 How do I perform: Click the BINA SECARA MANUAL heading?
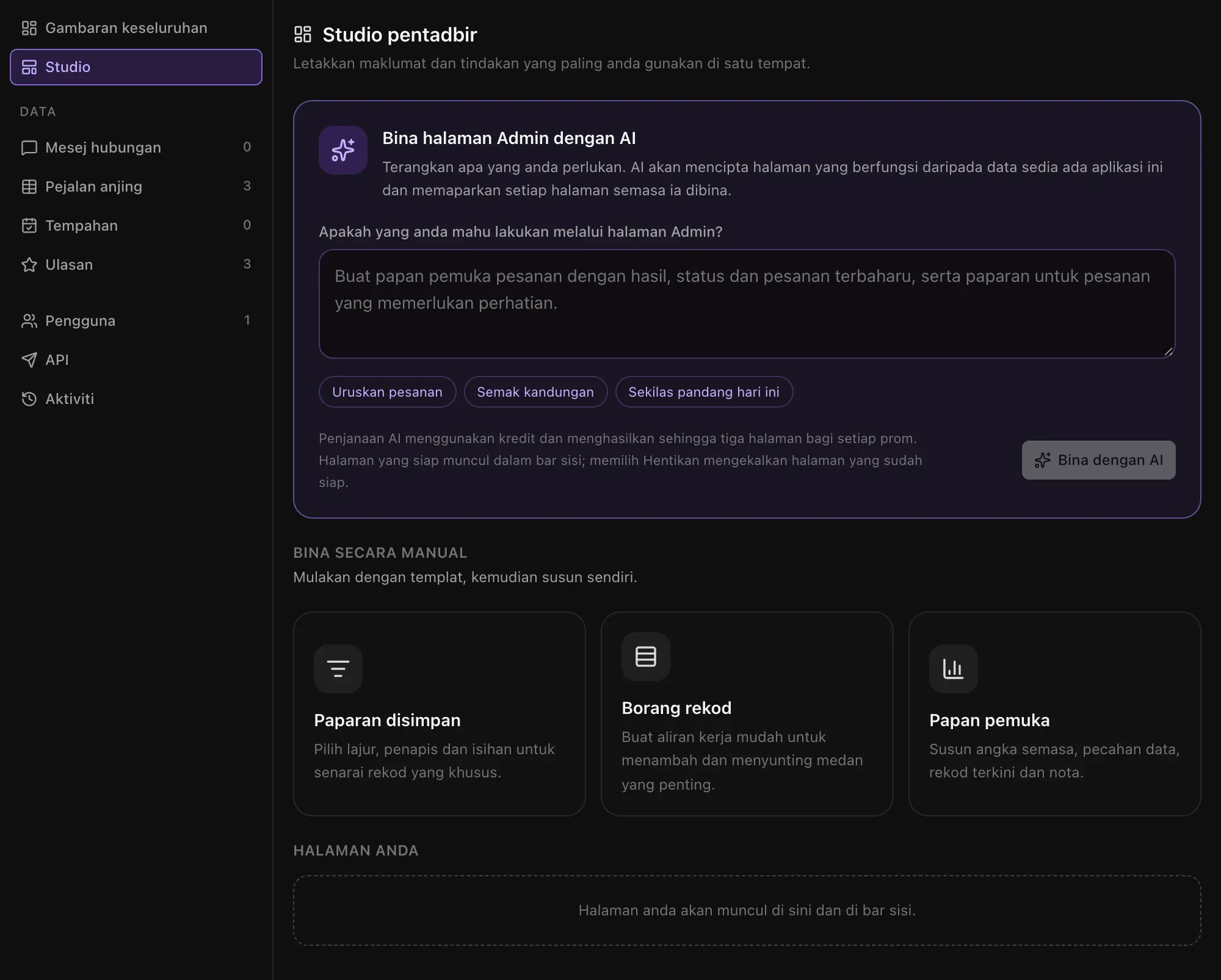380,553
